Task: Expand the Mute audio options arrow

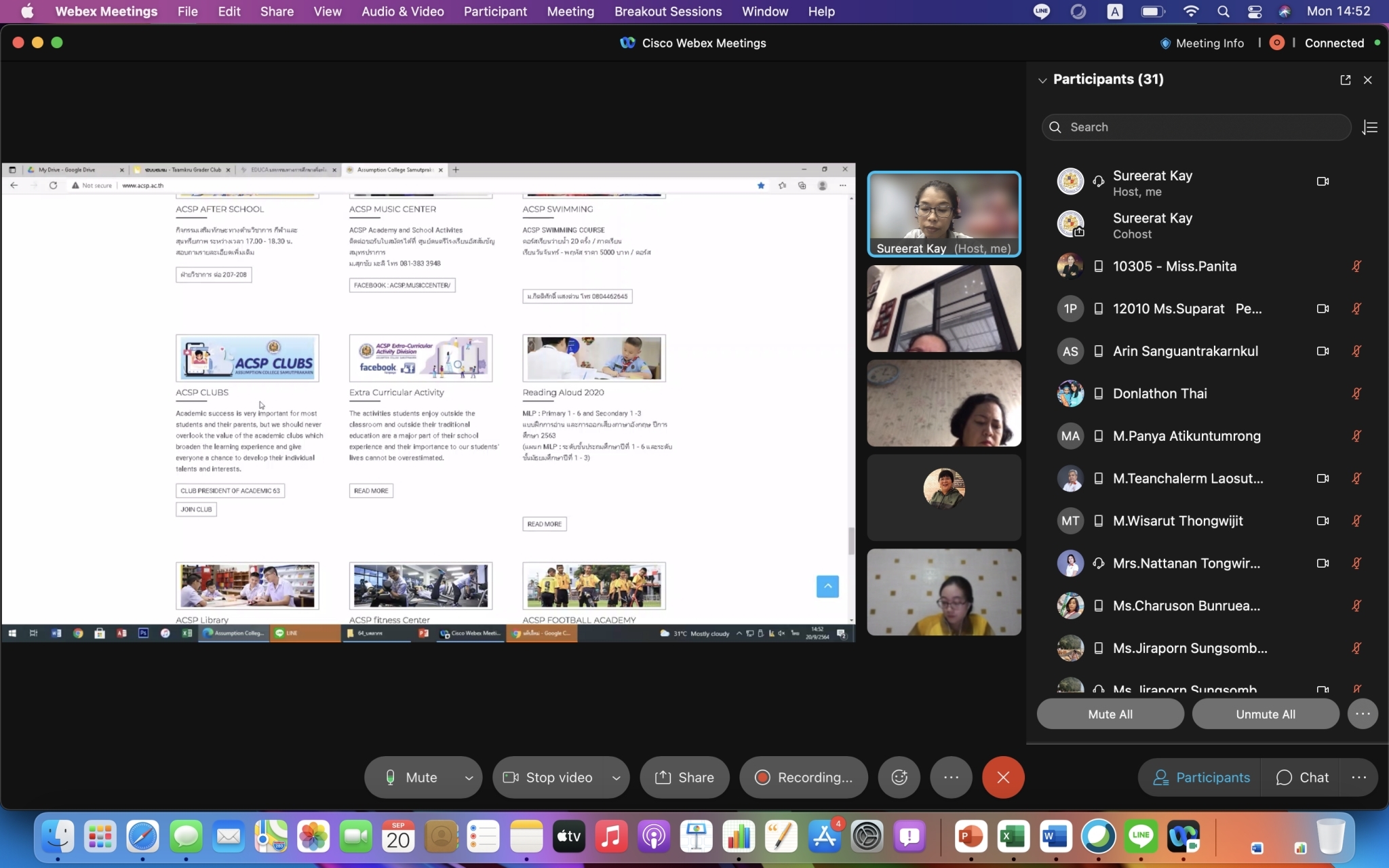Action: [x=469, y=778]
